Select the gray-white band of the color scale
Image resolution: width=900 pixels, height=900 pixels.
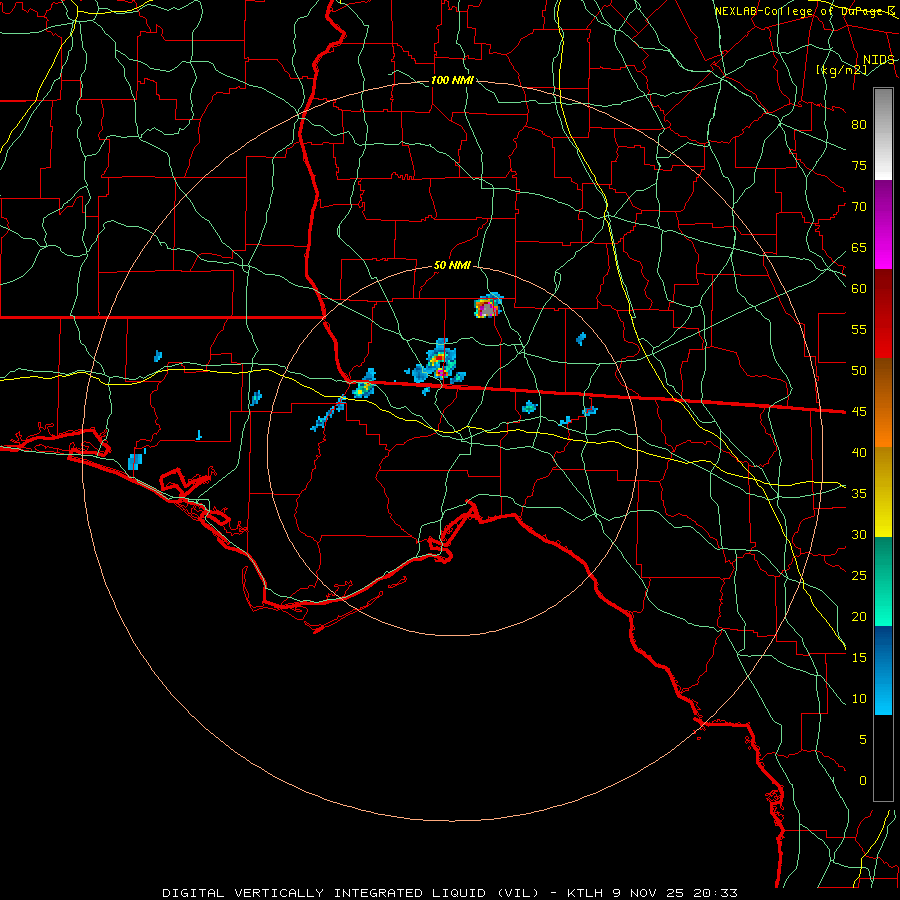point(883,134)
